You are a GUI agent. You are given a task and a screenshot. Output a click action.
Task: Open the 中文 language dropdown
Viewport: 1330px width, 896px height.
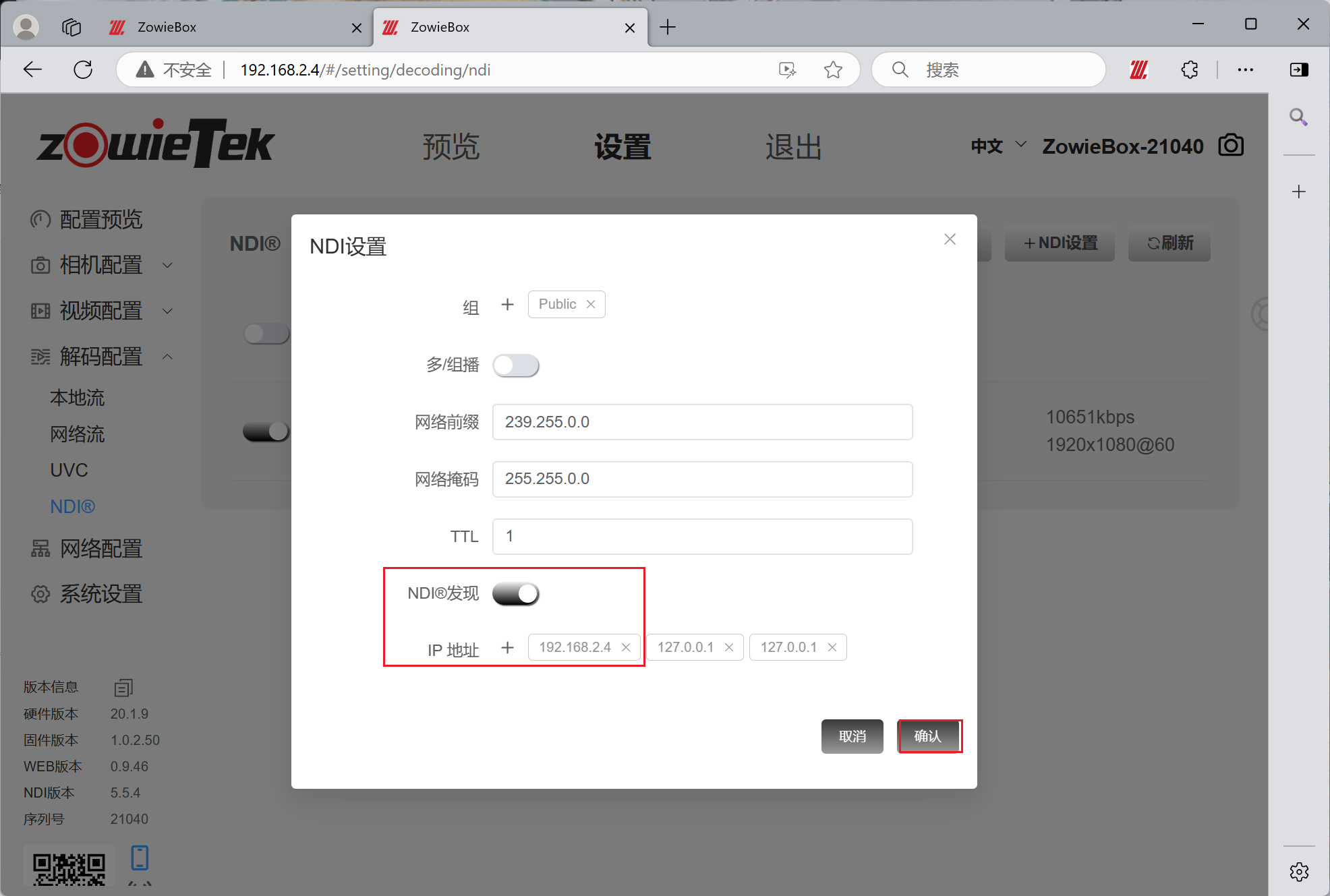click(998, 146)
